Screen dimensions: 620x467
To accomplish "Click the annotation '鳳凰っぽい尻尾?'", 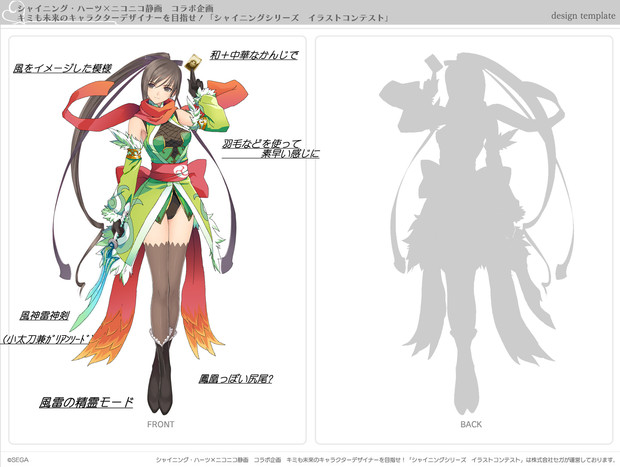I will tap(236, 379).
